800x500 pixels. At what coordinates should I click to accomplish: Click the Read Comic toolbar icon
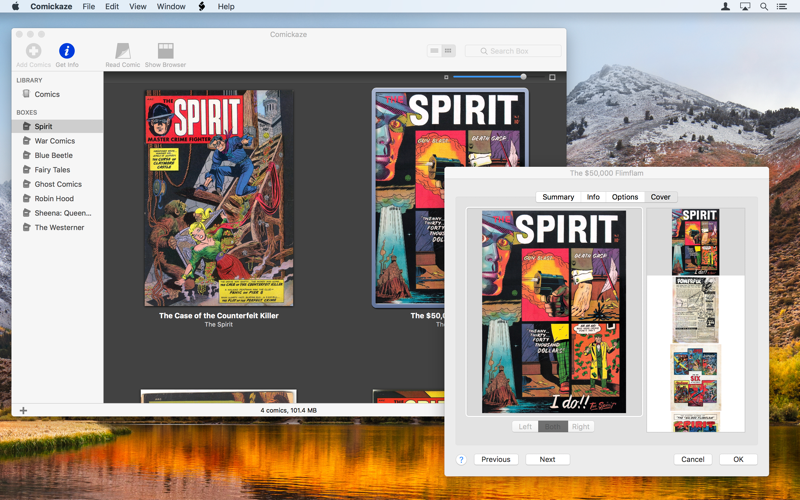pos(122,51)
